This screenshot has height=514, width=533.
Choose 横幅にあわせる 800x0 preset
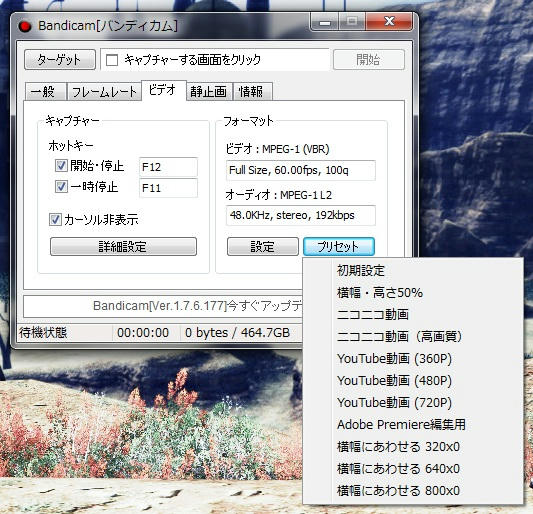(x=412, y=491)
